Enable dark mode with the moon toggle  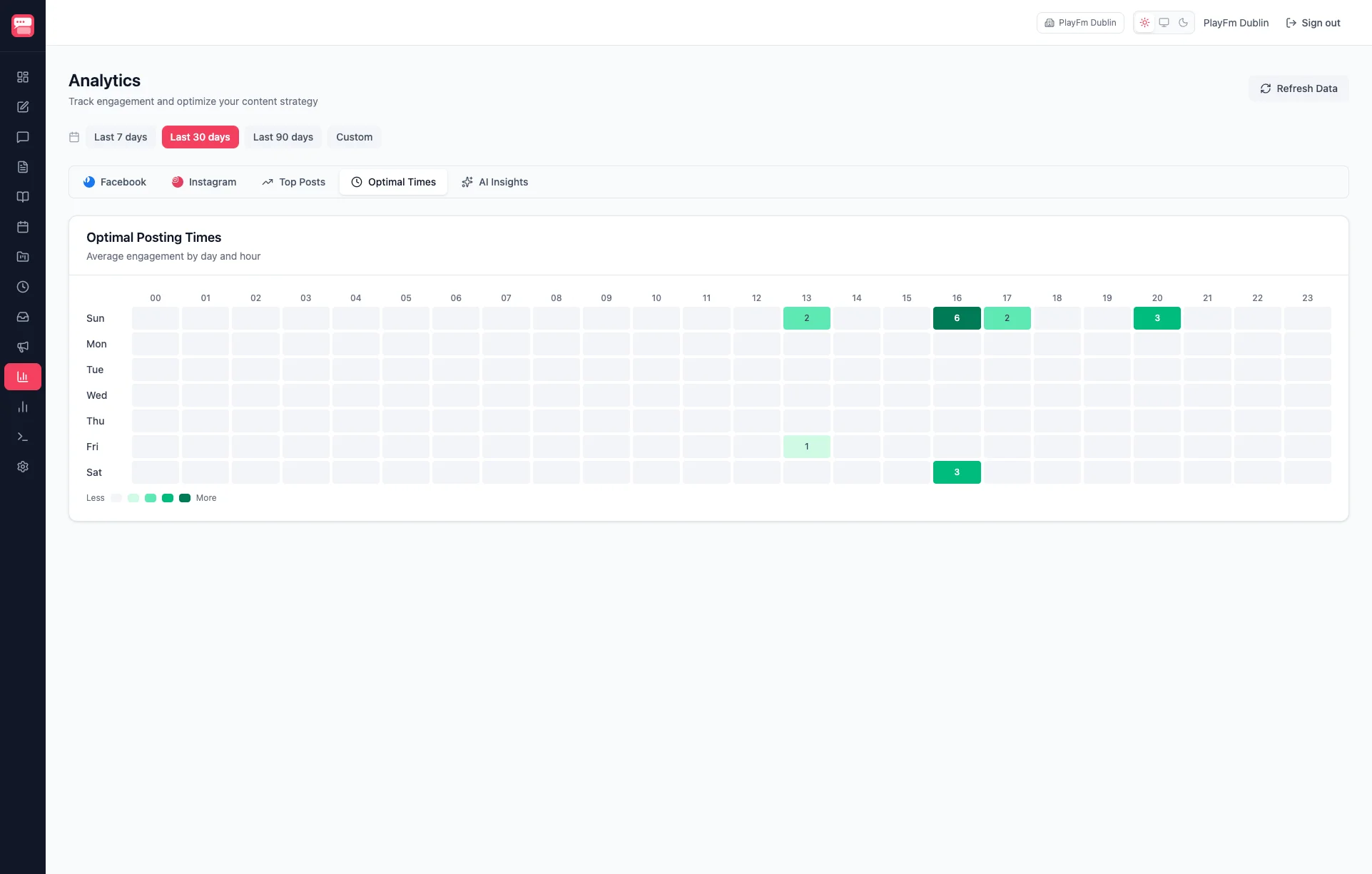(x=1183, y=22)
